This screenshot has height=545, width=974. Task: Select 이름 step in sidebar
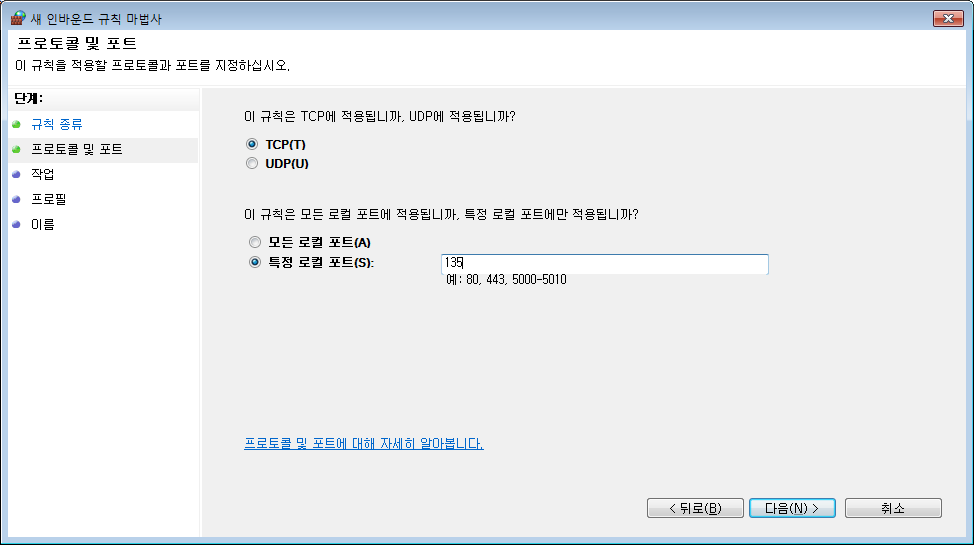click(x=43, y=224)
